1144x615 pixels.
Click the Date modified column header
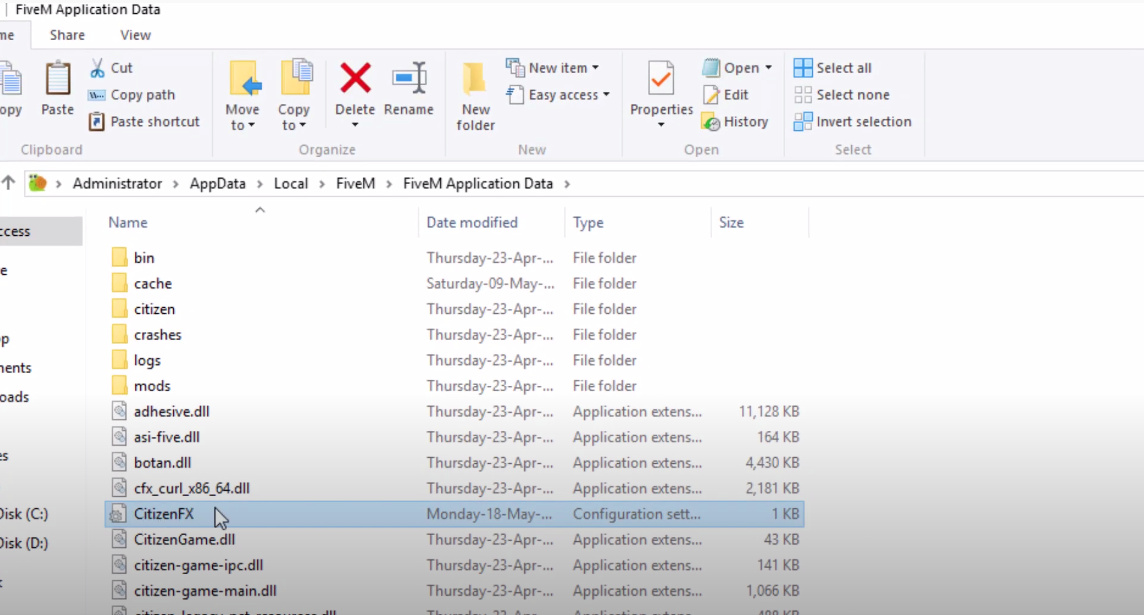coord(472,223)
